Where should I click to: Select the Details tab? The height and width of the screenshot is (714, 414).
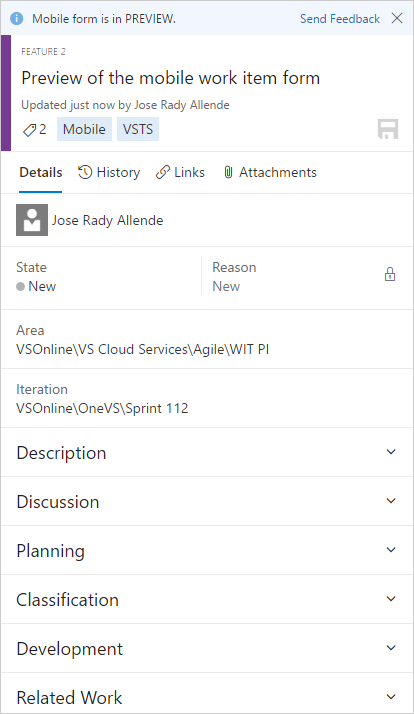click(41, 173)
